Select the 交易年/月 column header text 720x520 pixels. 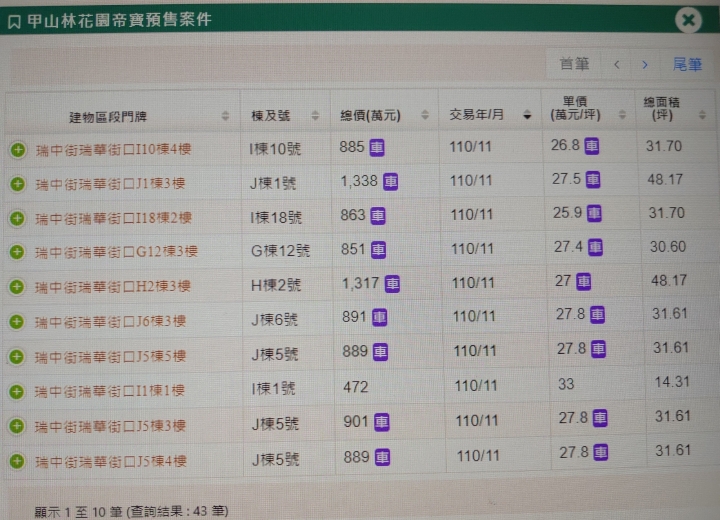(x=477, y=114)
